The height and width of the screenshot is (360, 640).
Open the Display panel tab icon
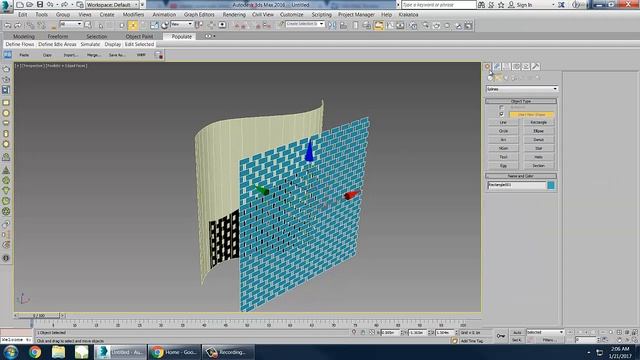526,66
